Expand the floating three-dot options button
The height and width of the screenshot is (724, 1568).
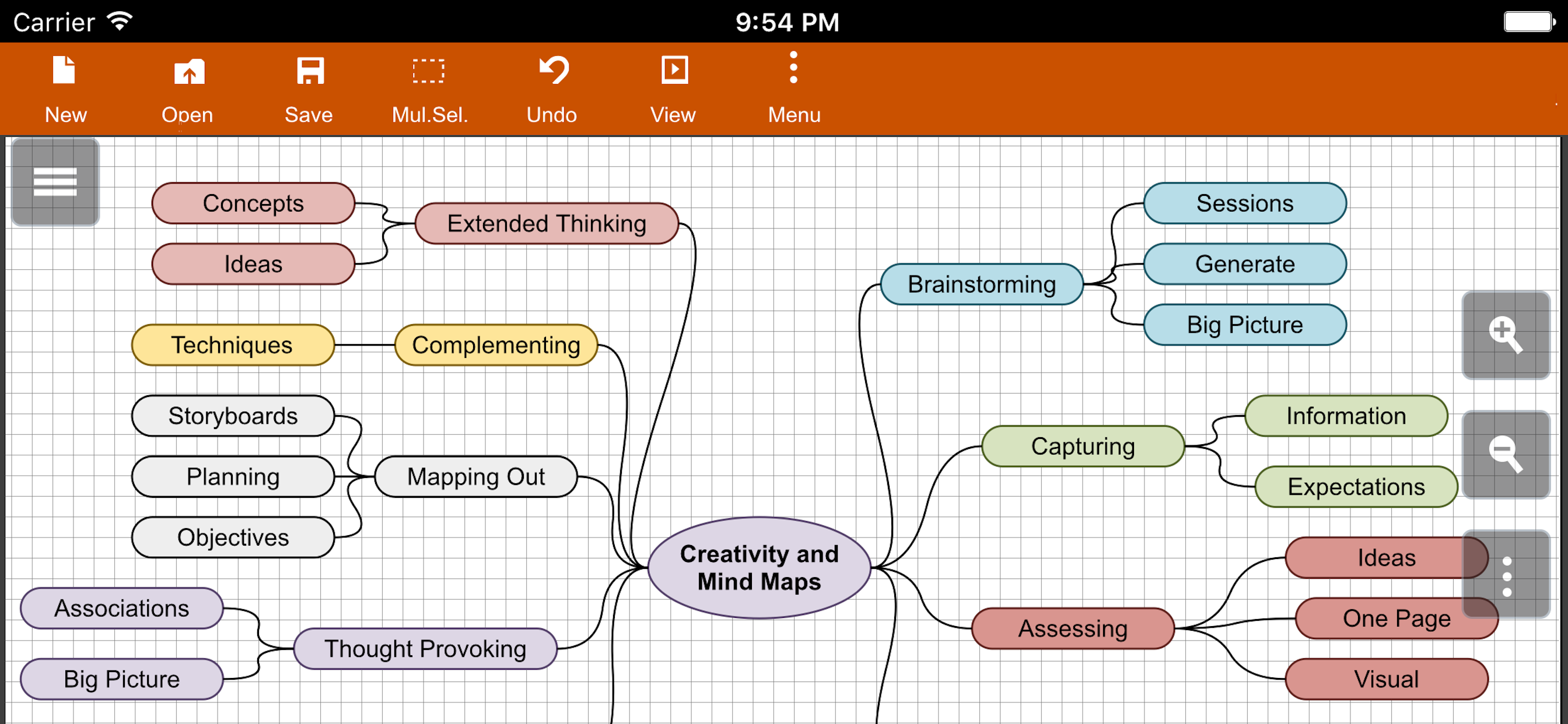click(x=1507, y=575)
